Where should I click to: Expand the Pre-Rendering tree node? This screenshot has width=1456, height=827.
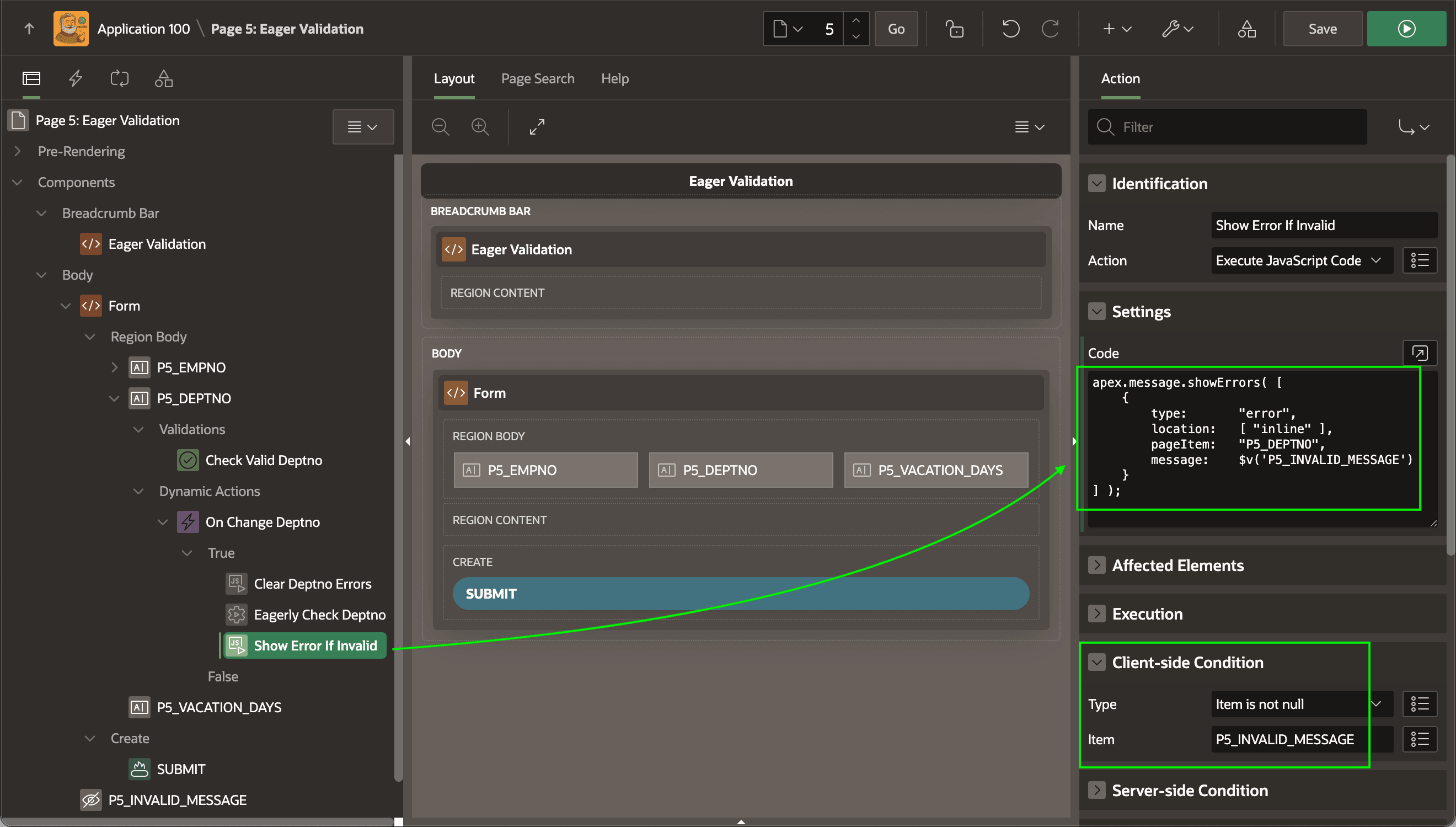18,151
